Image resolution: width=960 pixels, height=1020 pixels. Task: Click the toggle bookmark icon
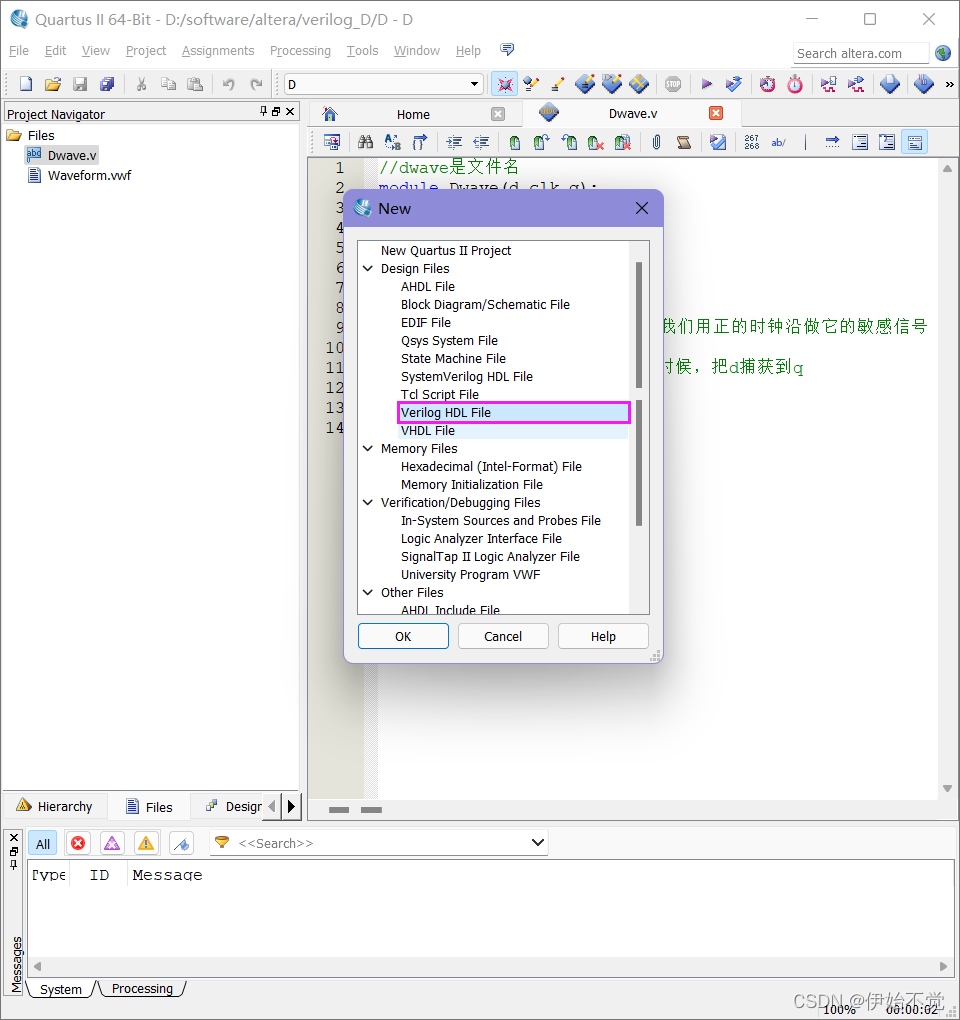[514, 142]
